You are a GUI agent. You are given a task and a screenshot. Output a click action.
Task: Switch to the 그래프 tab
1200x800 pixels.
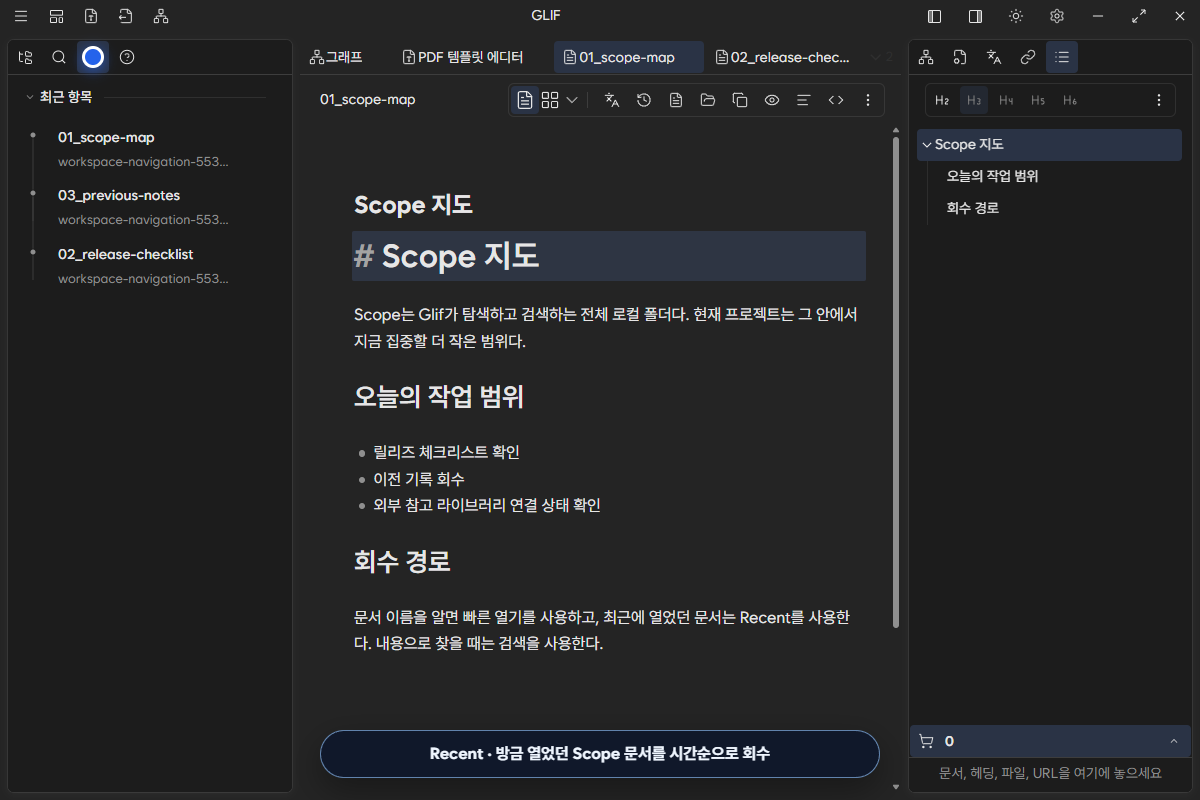tap(336, 57)
